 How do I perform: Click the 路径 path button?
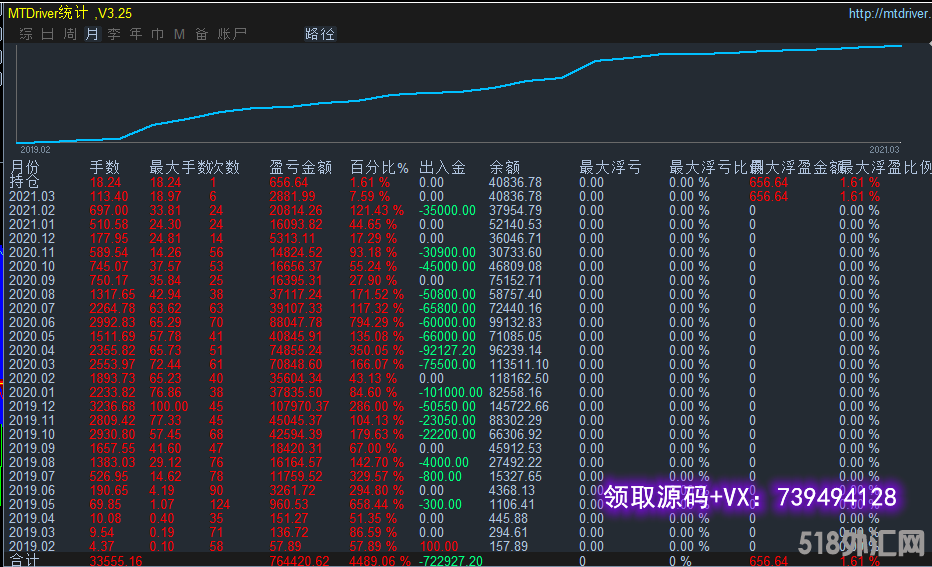[x=320, y=34]
